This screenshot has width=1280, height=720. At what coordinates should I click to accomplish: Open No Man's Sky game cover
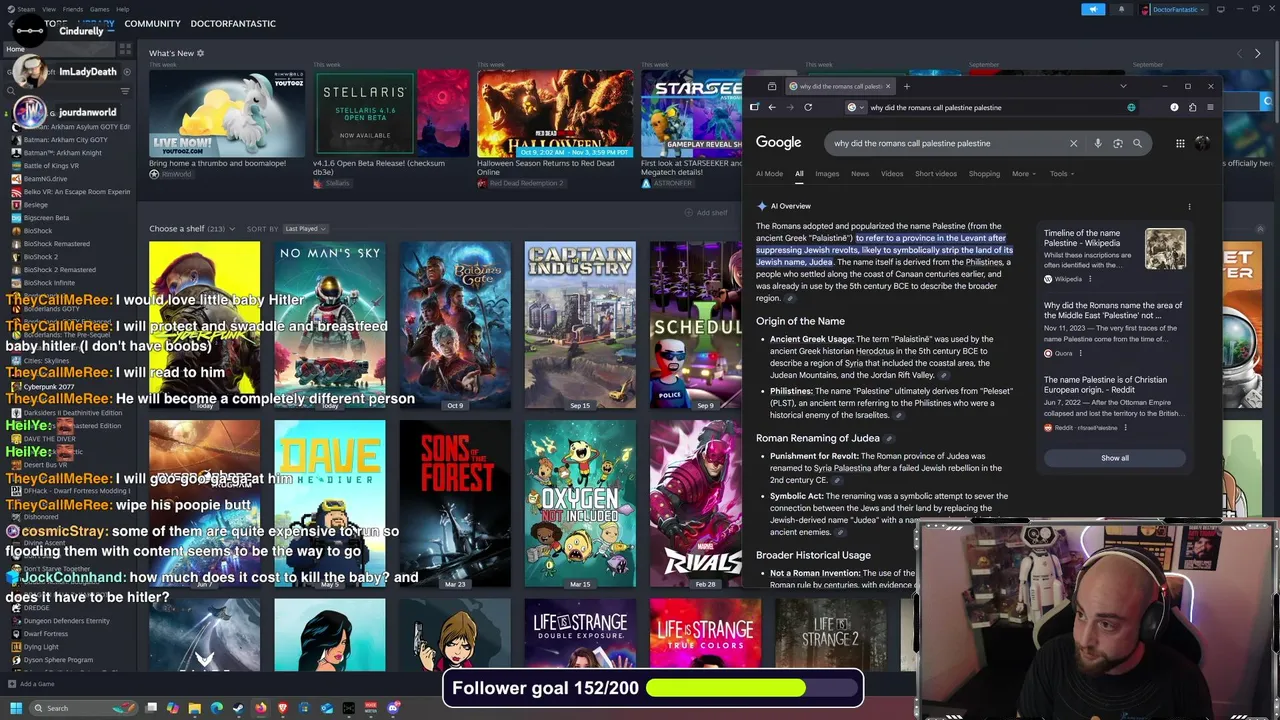click(x=330, y=325)
